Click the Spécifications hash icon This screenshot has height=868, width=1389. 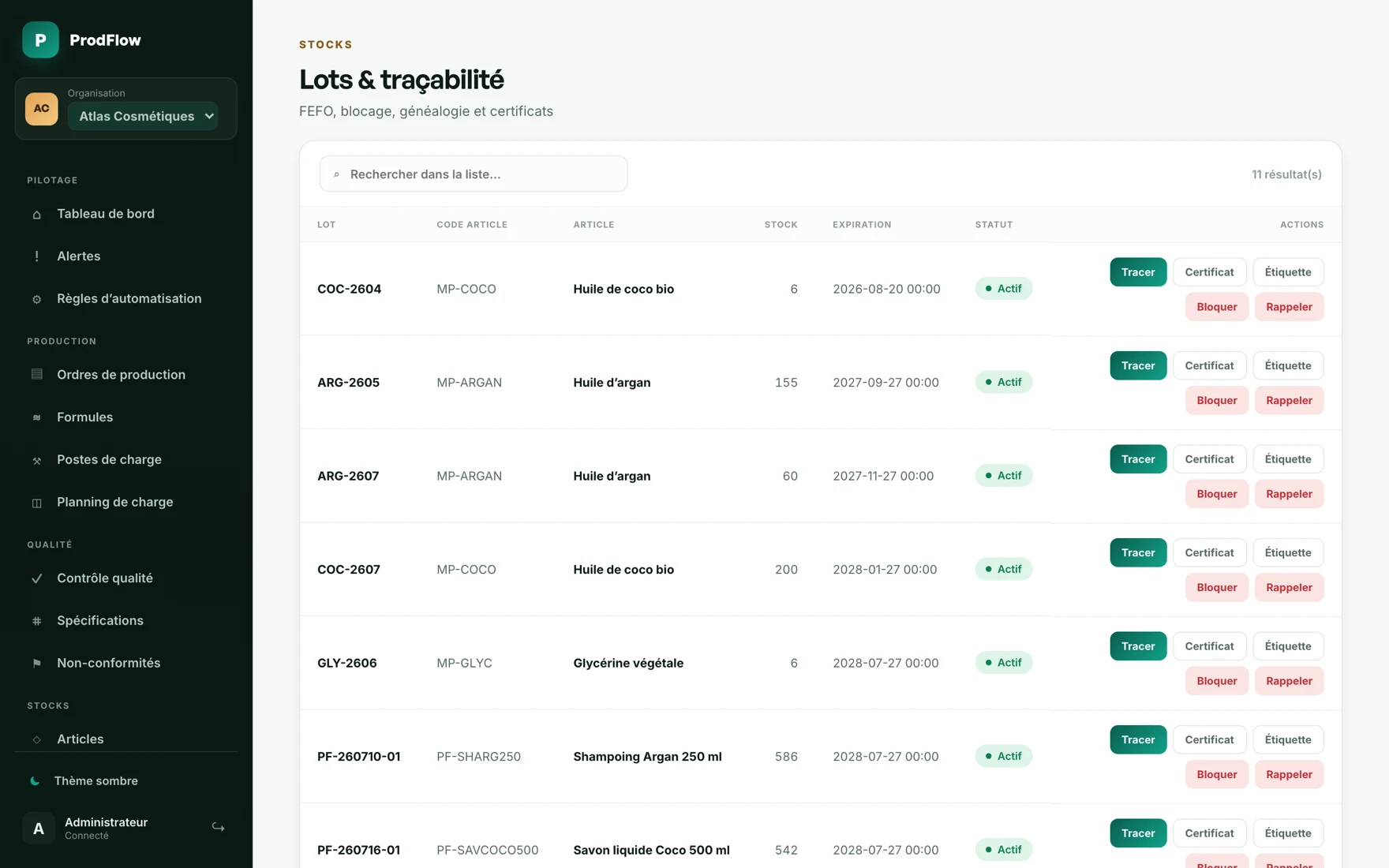click(x=36, y=621)
